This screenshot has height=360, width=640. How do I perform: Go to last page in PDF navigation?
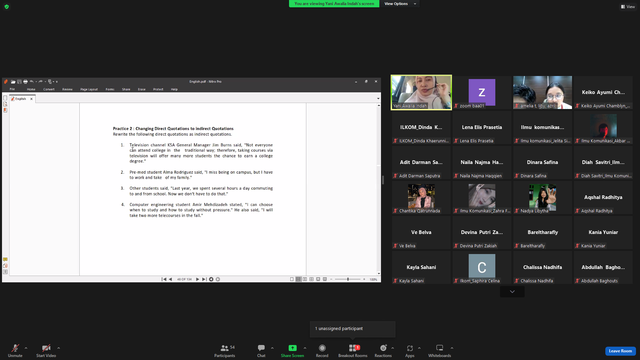coord(204,279)
